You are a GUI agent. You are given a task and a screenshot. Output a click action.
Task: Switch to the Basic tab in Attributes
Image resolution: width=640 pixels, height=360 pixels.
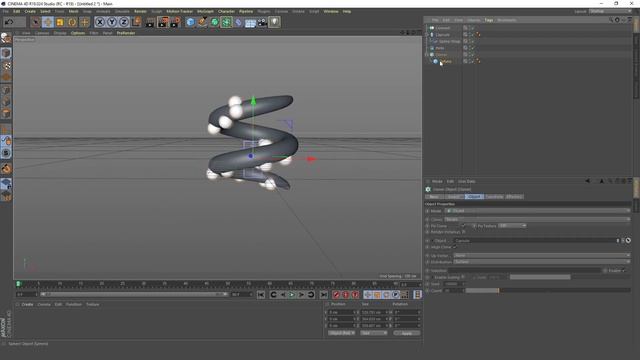pyautogui.click(x=434, y=197)
